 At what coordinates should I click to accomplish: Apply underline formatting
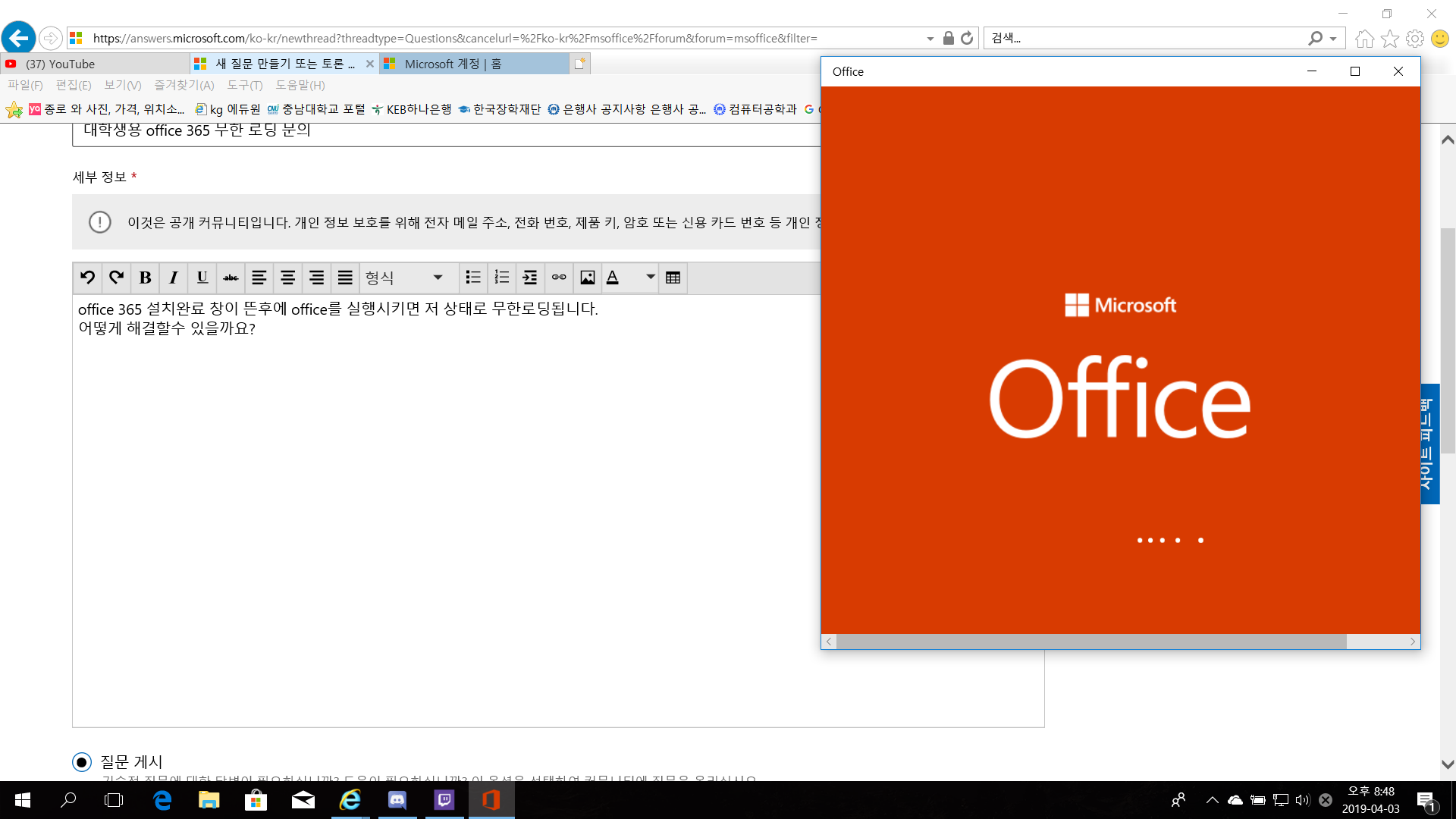tap(202, 278)
